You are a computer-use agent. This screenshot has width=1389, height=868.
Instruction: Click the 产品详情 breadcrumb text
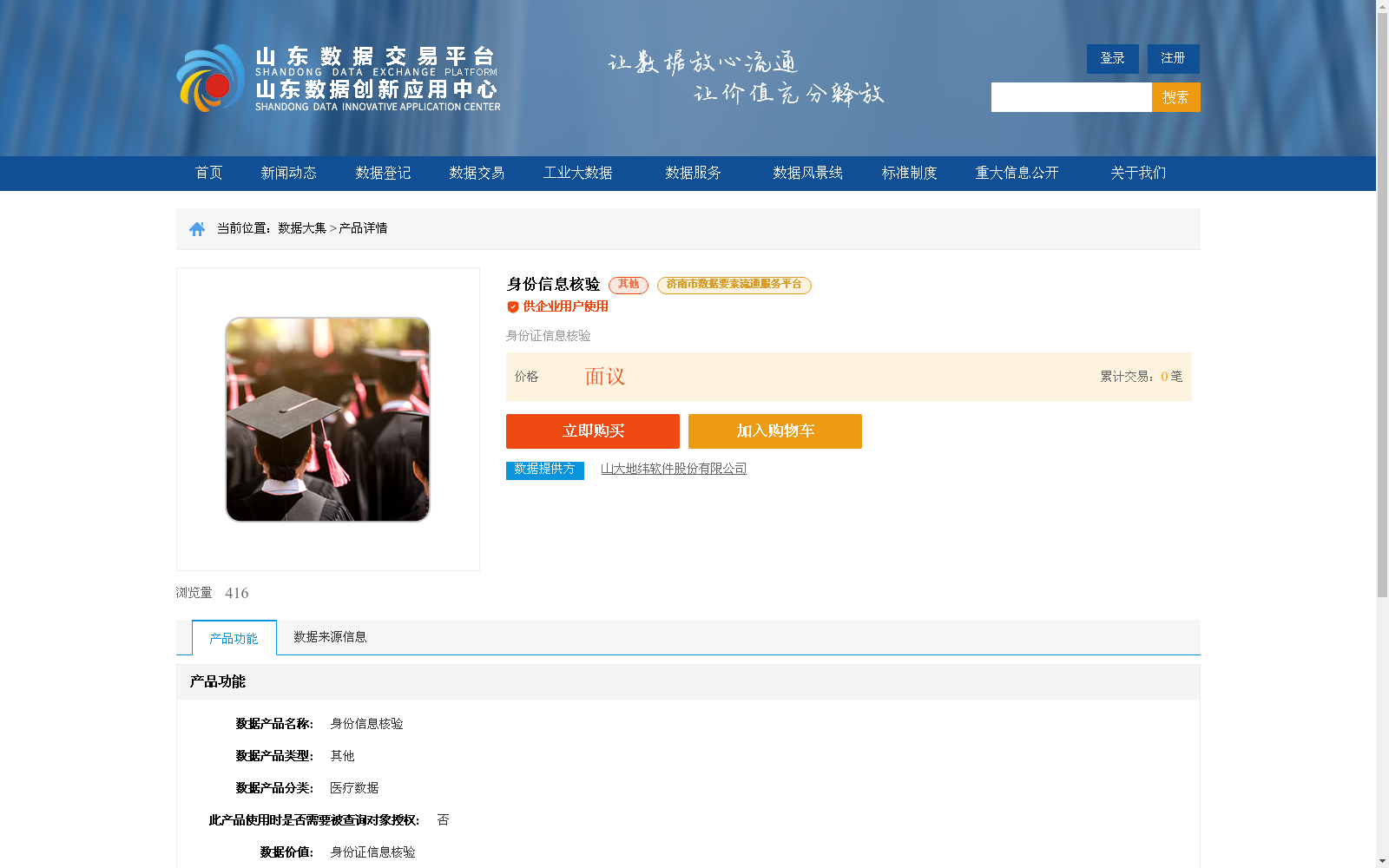(x=363, y=228)
